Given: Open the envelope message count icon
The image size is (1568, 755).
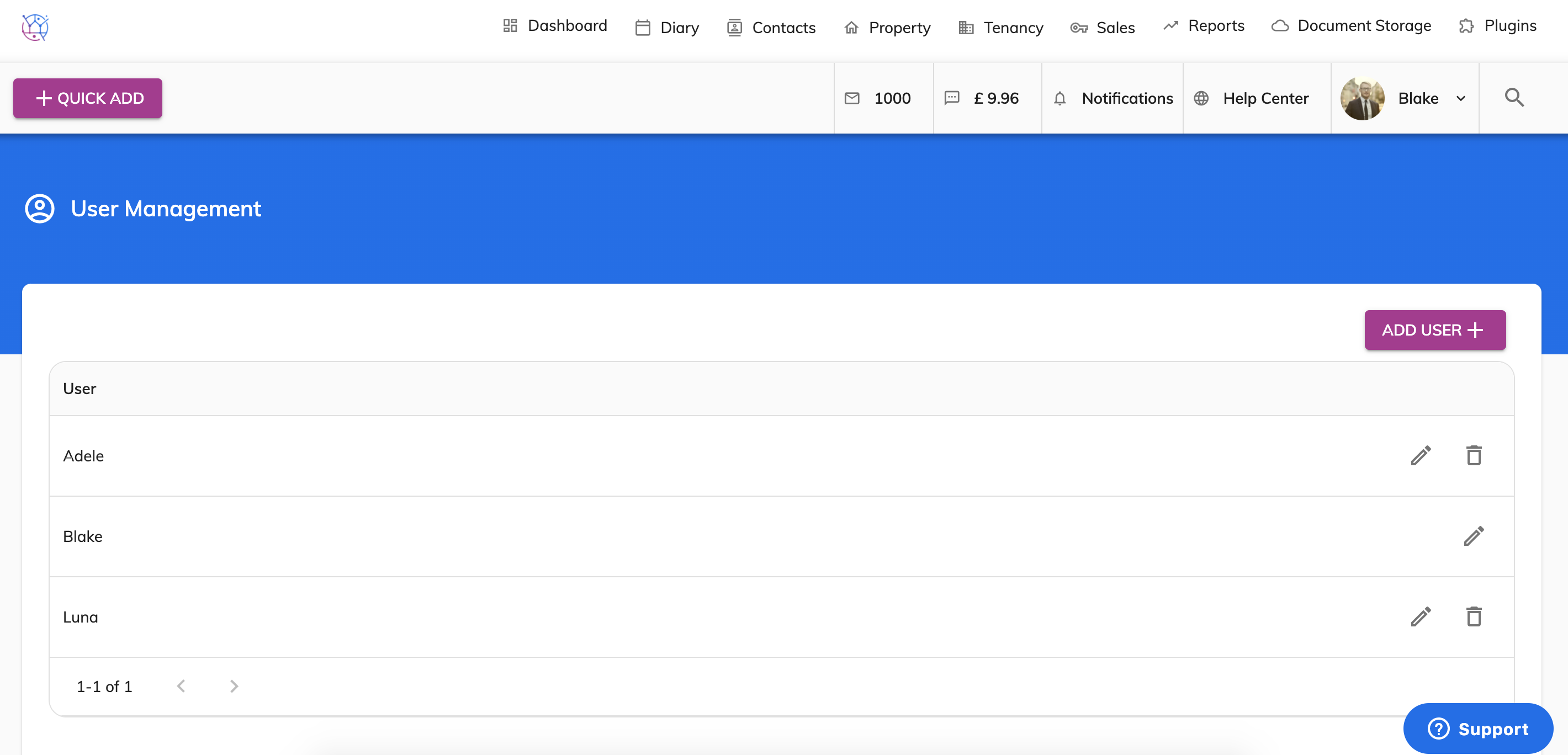Looking at the screenshot, I should [851, 98].
